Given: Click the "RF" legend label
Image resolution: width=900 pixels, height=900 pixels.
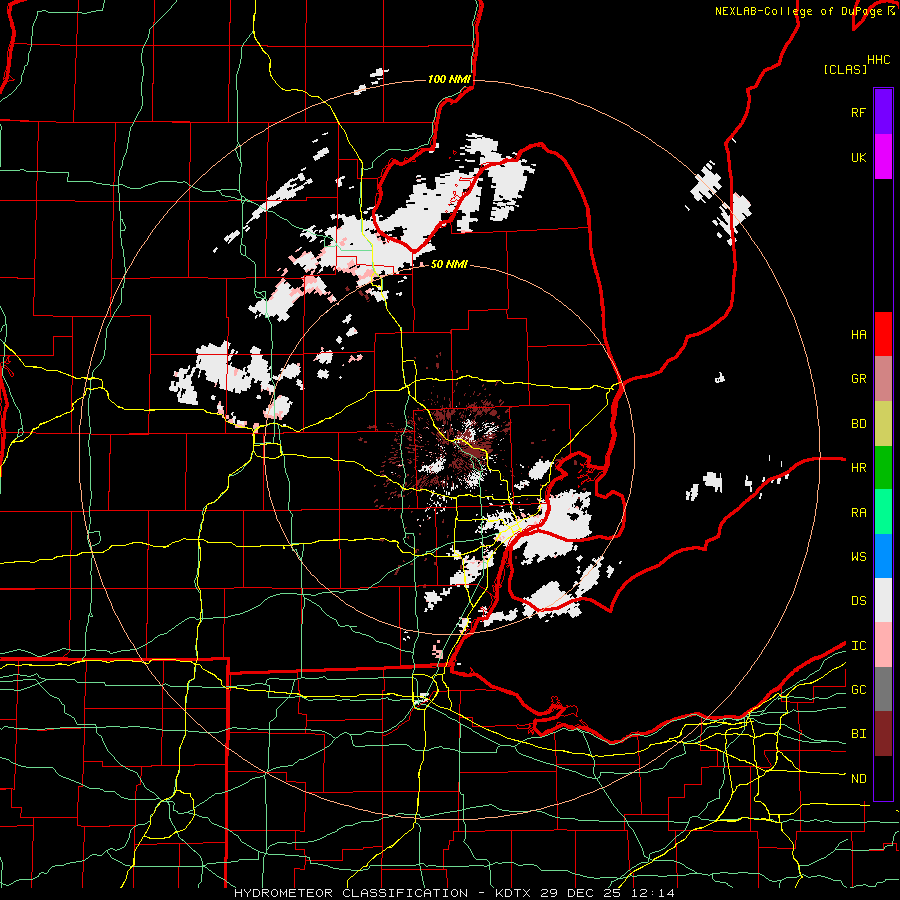Looking at the screenshot, I should (x=858, y=112).
